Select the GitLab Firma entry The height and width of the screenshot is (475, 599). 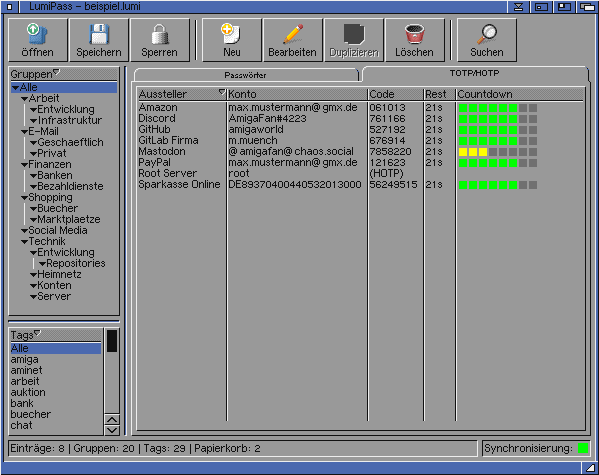point(361,141)
